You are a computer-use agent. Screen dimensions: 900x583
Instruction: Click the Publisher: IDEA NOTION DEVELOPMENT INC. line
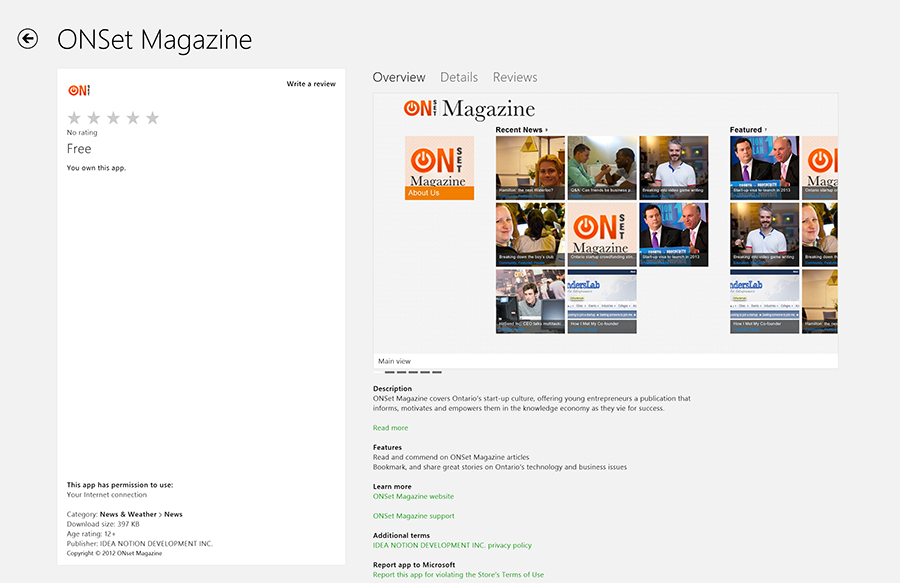(139, 543)
